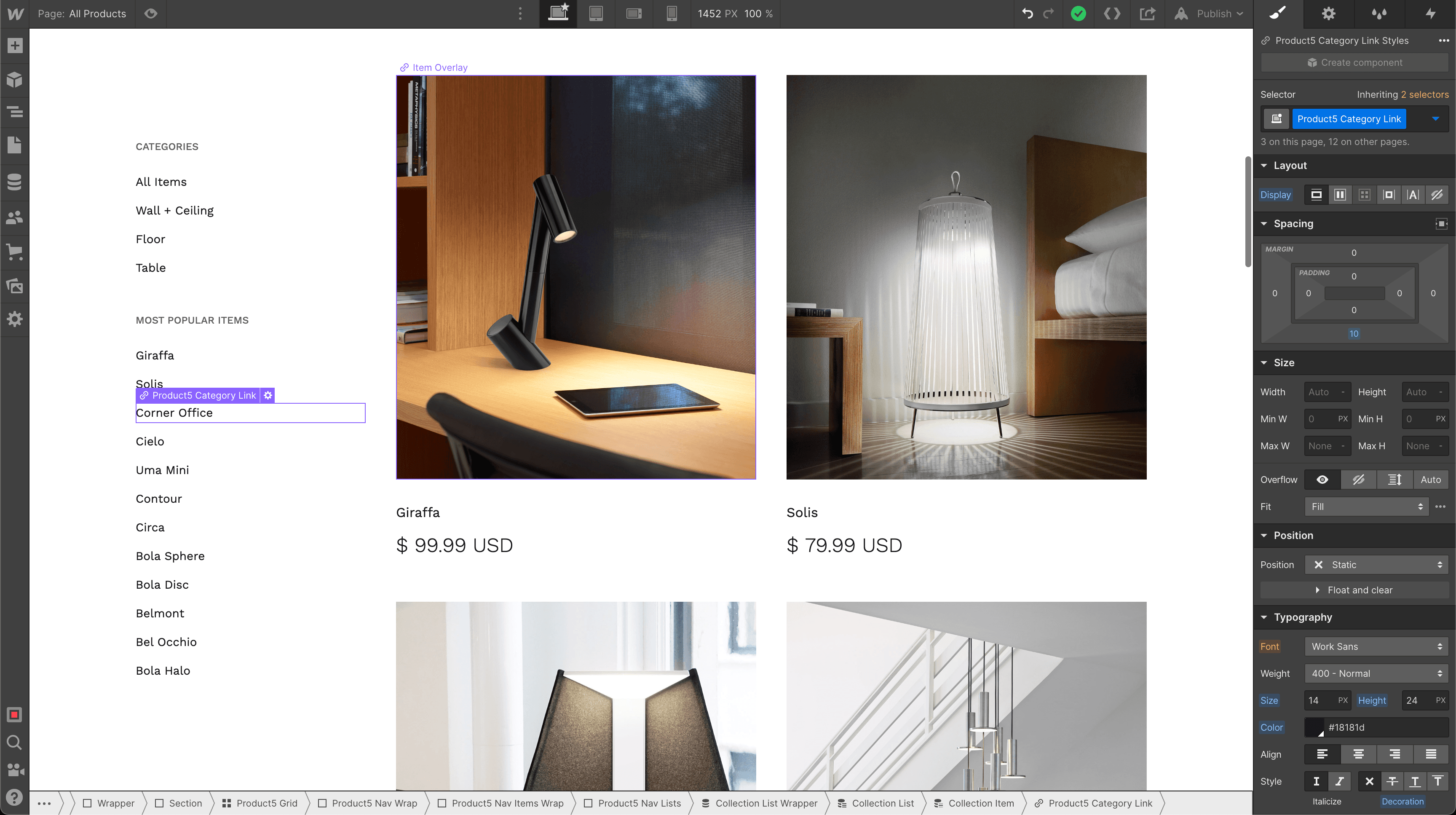Select Solis category link item
The image size is (1456, 815).
pyautogui.click(x=149, y=384)
